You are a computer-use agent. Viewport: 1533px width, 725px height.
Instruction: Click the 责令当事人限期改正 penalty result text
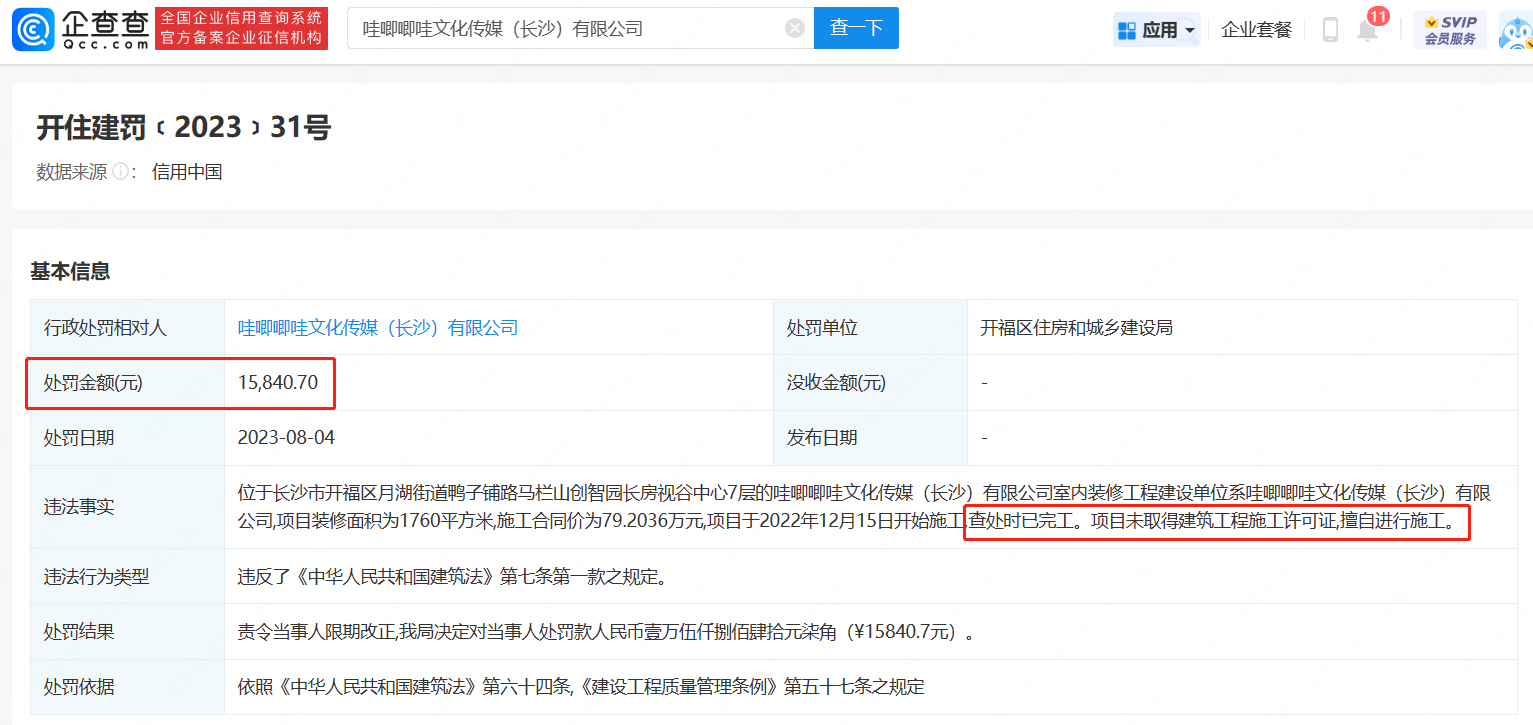[606, 632]
